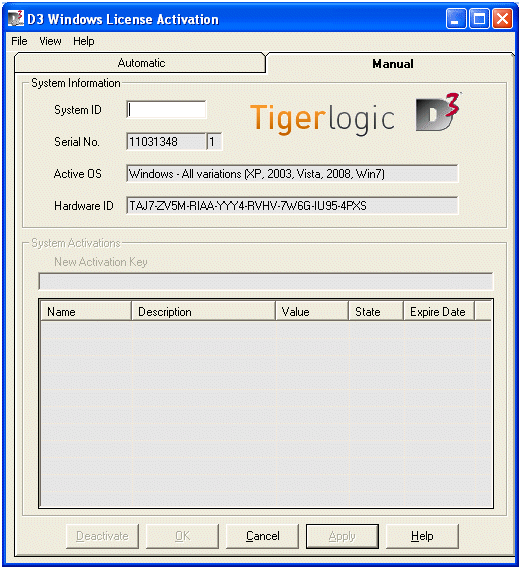The image size is (521, 569).
Task: Open the File menu
Action: pos(19,41)
